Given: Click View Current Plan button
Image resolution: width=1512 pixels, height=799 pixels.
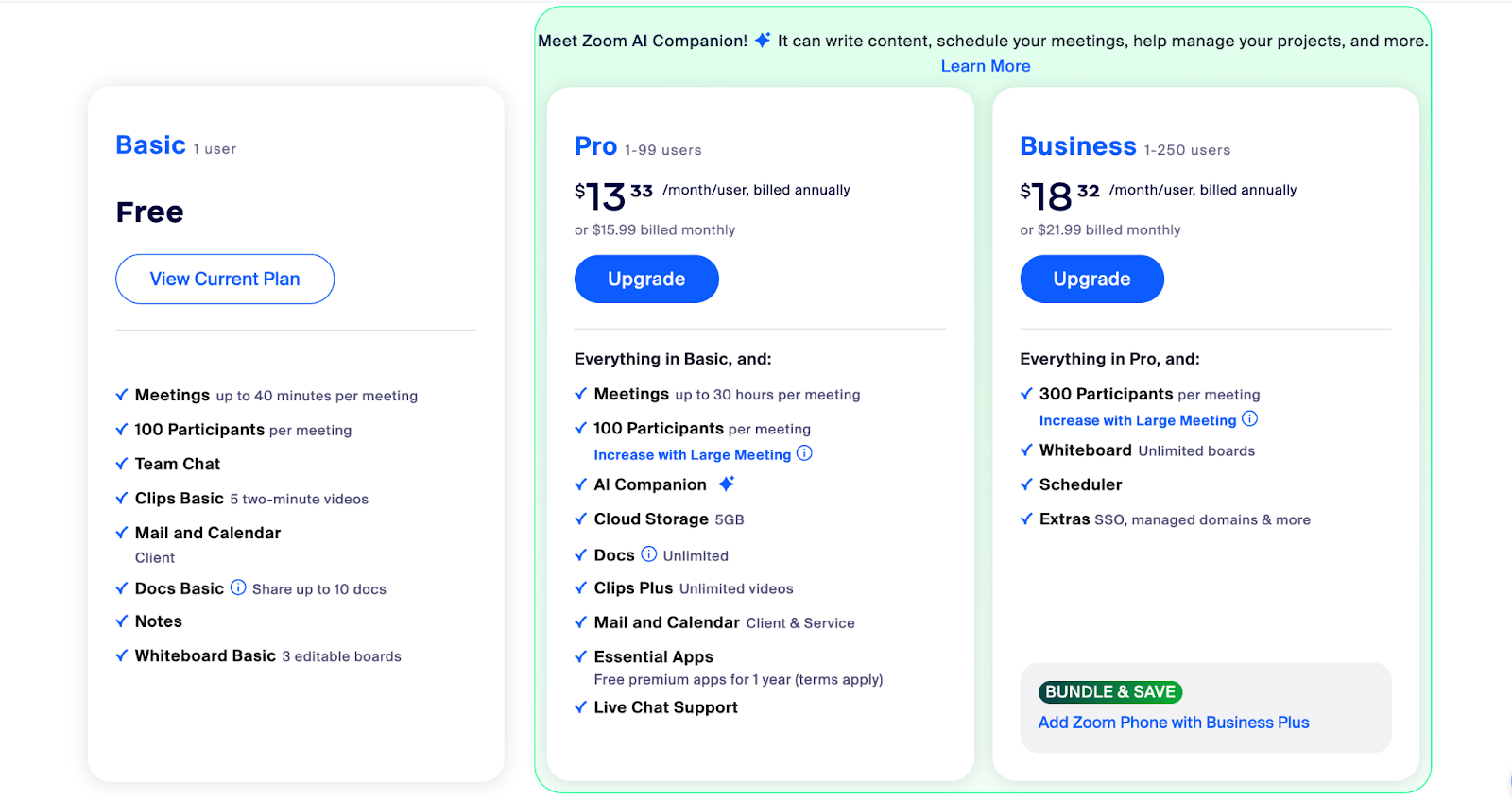Looking at the screenshot, I should (225, 279).
